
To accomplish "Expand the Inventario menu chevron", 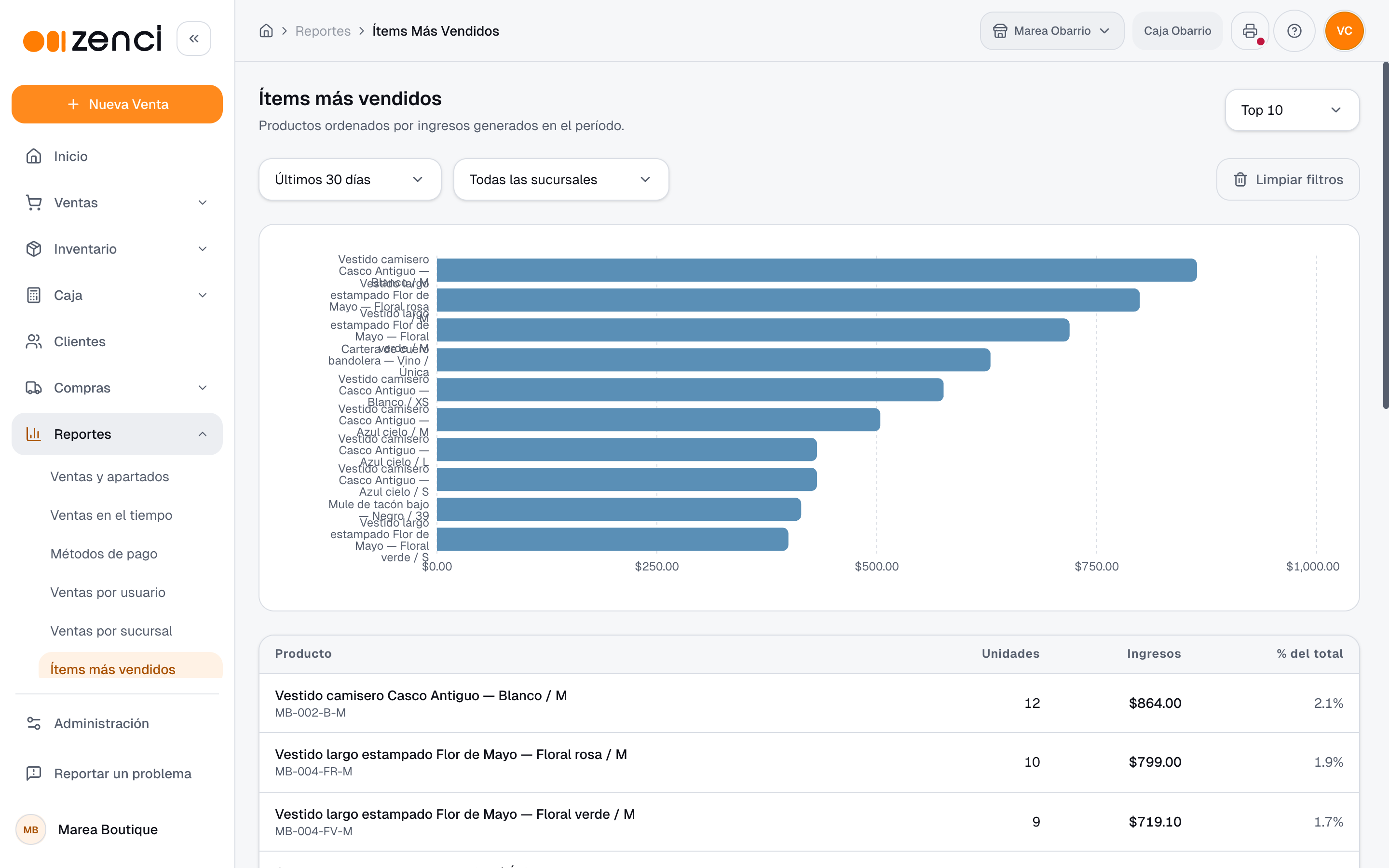I will [203, 248].
